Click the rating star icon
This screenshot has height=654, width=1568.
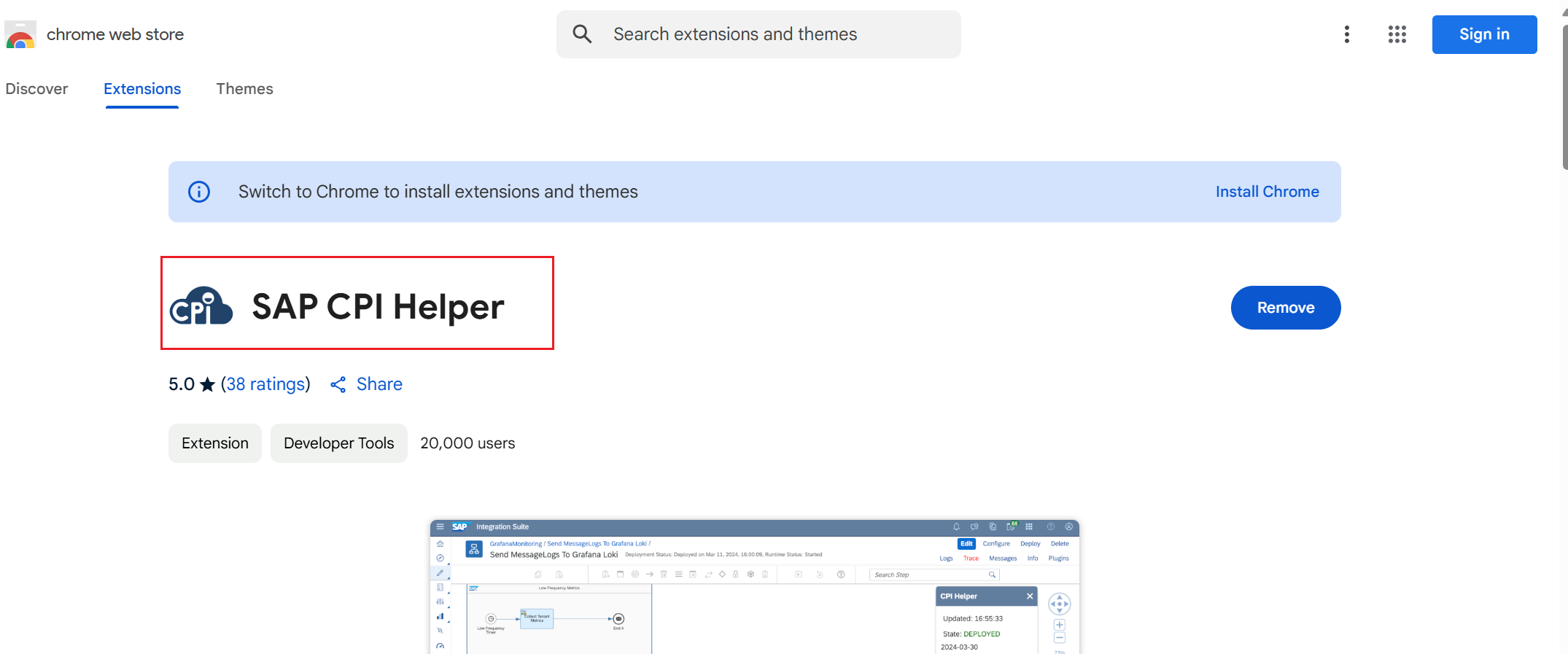tap(208, 384)
